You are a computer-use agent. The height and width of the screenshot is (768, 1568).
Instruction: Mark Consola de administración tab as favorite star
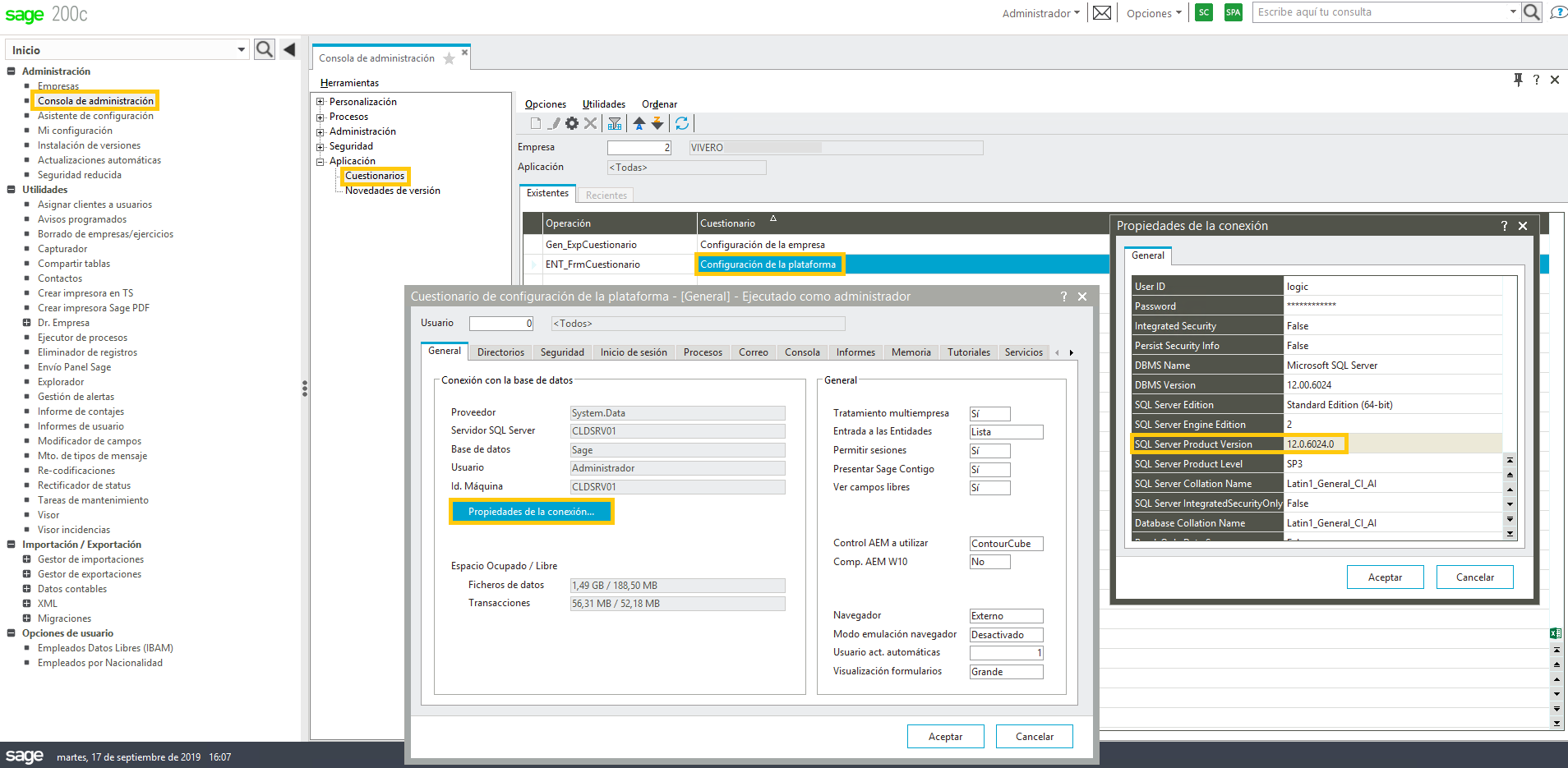(x=449, y=58)
